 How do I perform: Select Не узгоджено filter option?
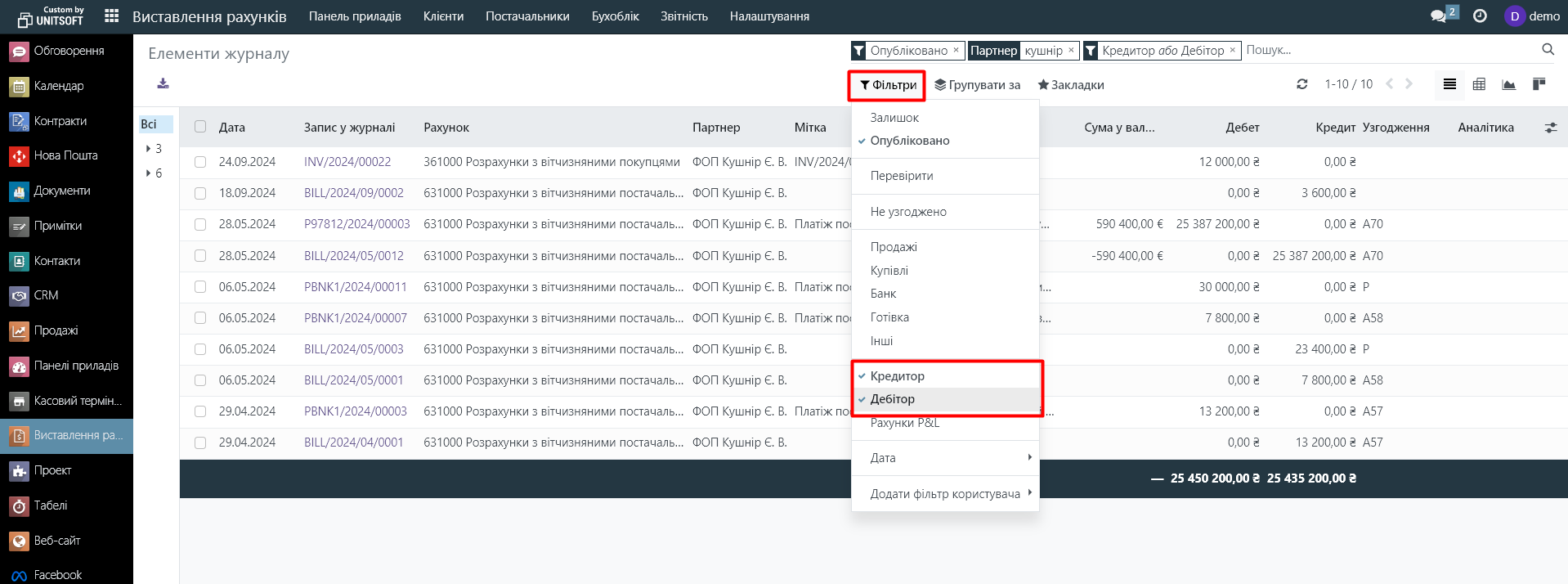[x=908, y=212]
